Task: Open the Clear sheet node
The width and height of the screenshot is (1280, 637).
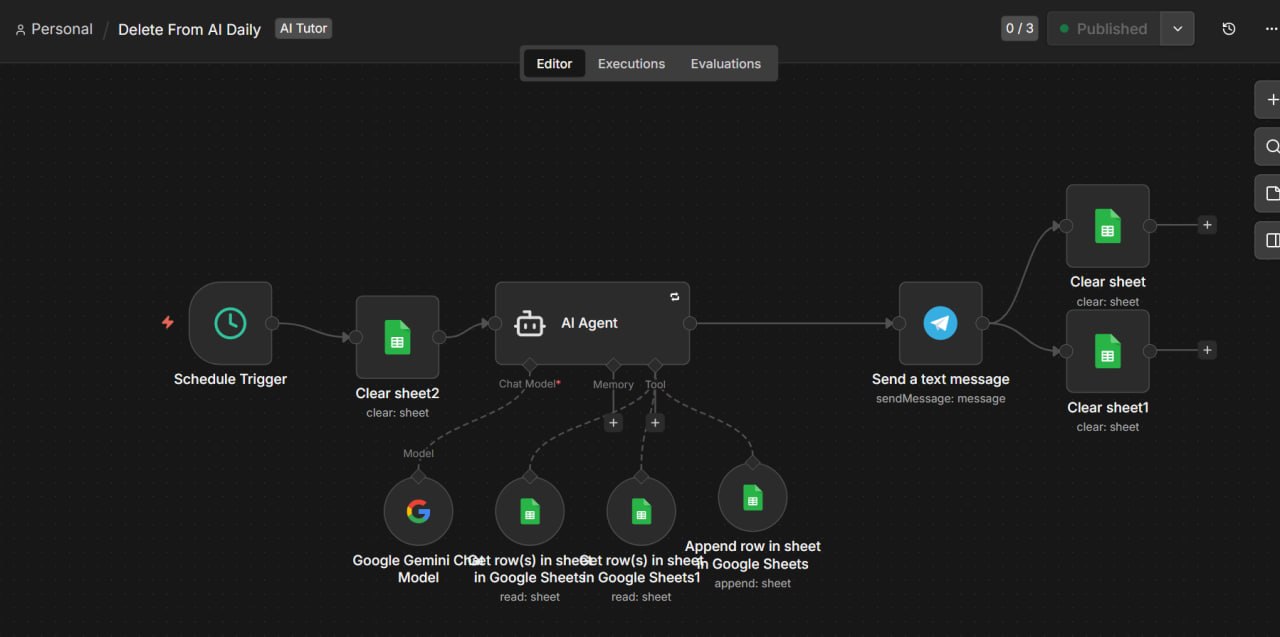Action: [x=1107, y=226]
